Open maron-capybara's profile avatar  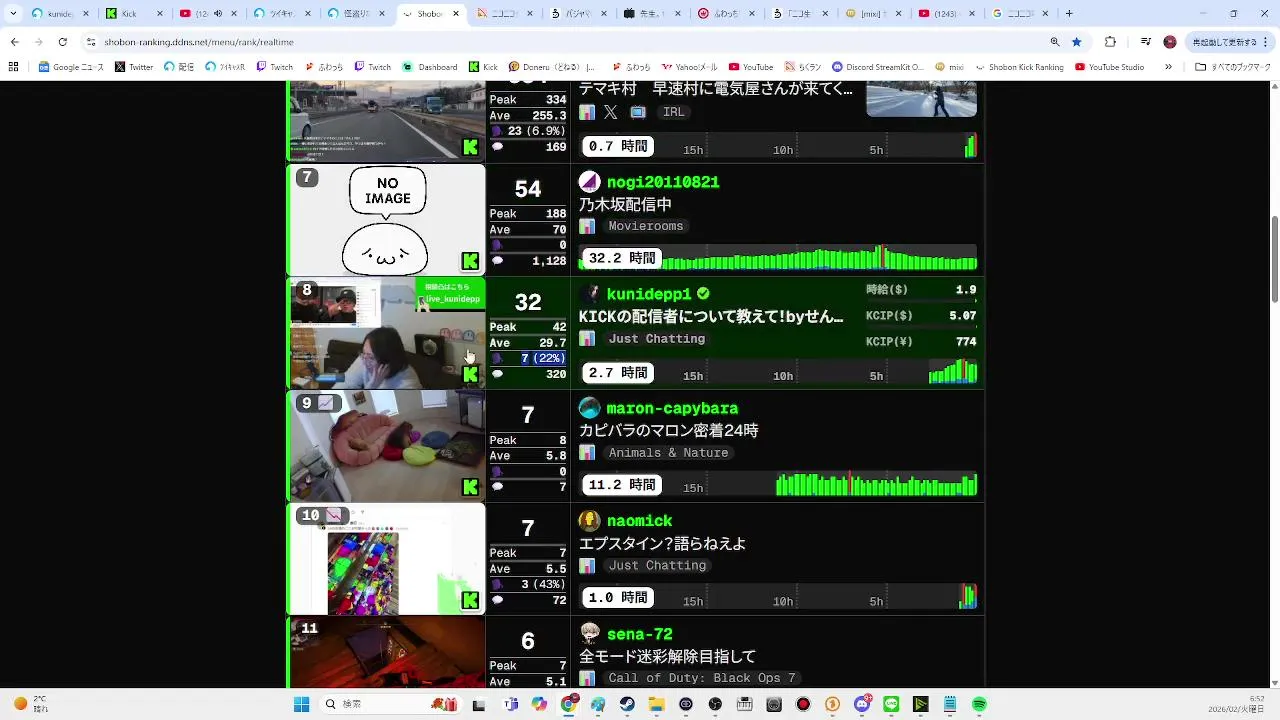589,408
